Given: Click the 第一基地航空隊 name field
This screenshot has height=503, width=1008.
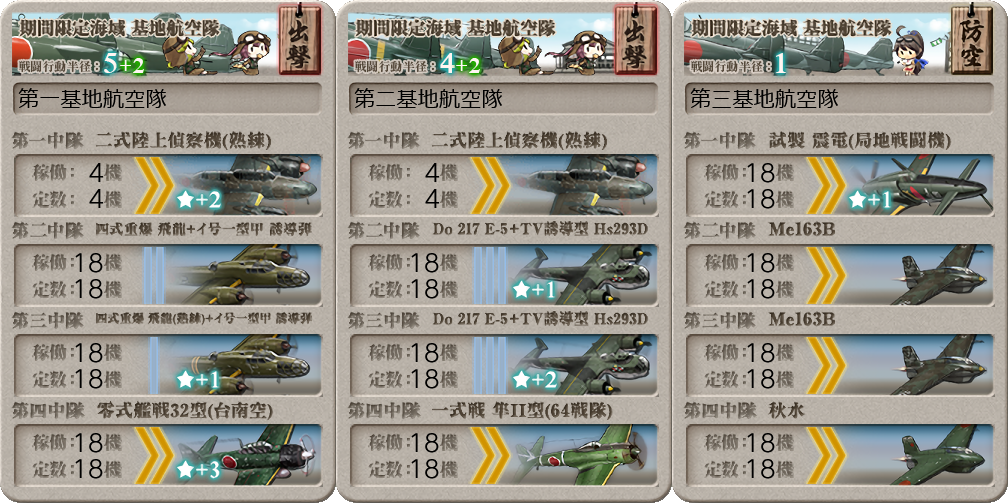Looking at the screenshot, I should [167, 99].
